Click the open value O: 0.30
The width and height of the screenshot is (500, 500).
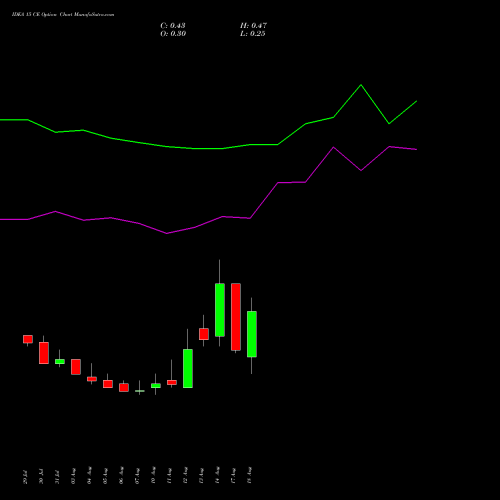click(173, 34)
